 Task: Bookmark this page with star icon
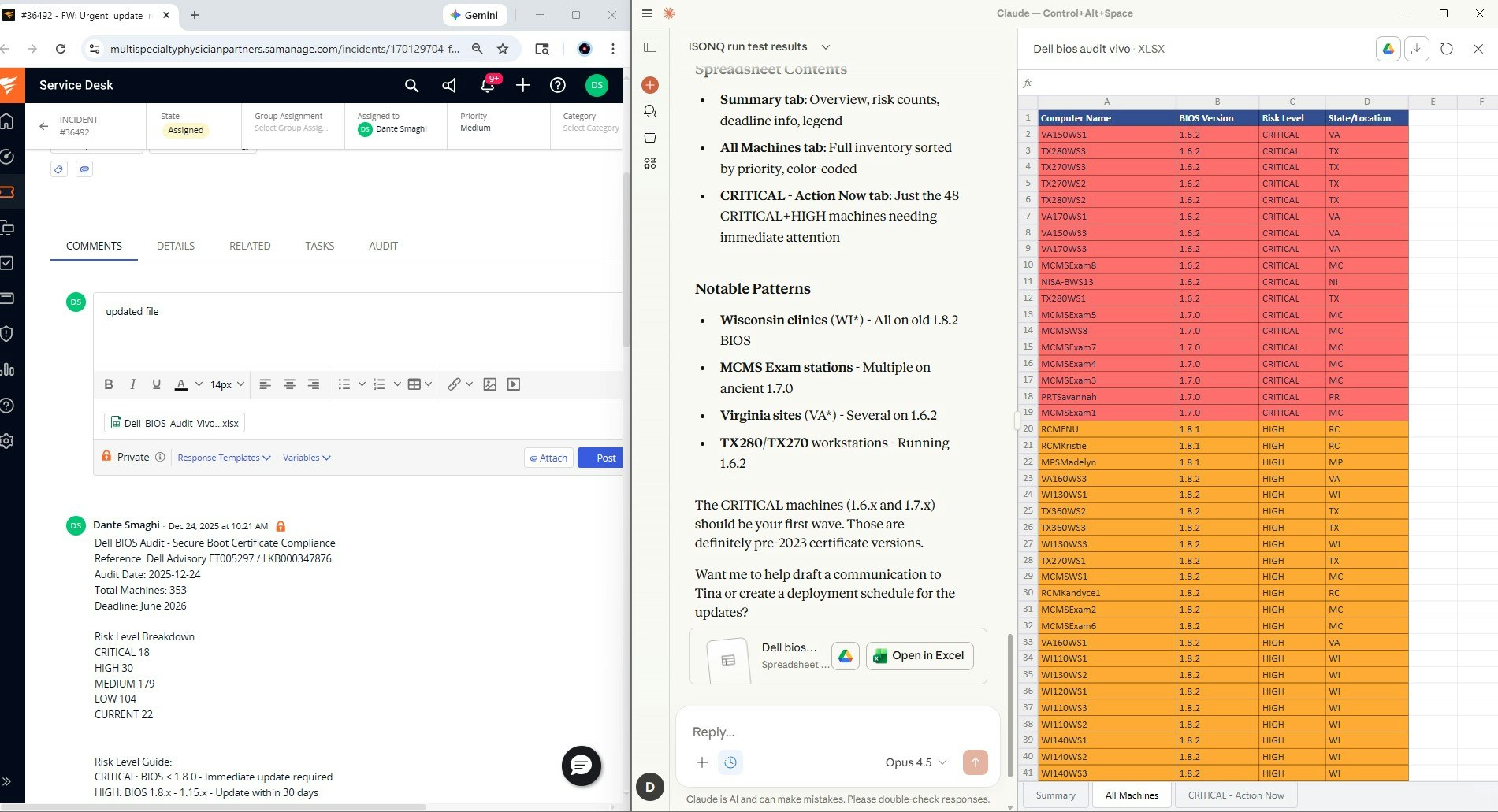pyautogui.click(x=503, y=49)
